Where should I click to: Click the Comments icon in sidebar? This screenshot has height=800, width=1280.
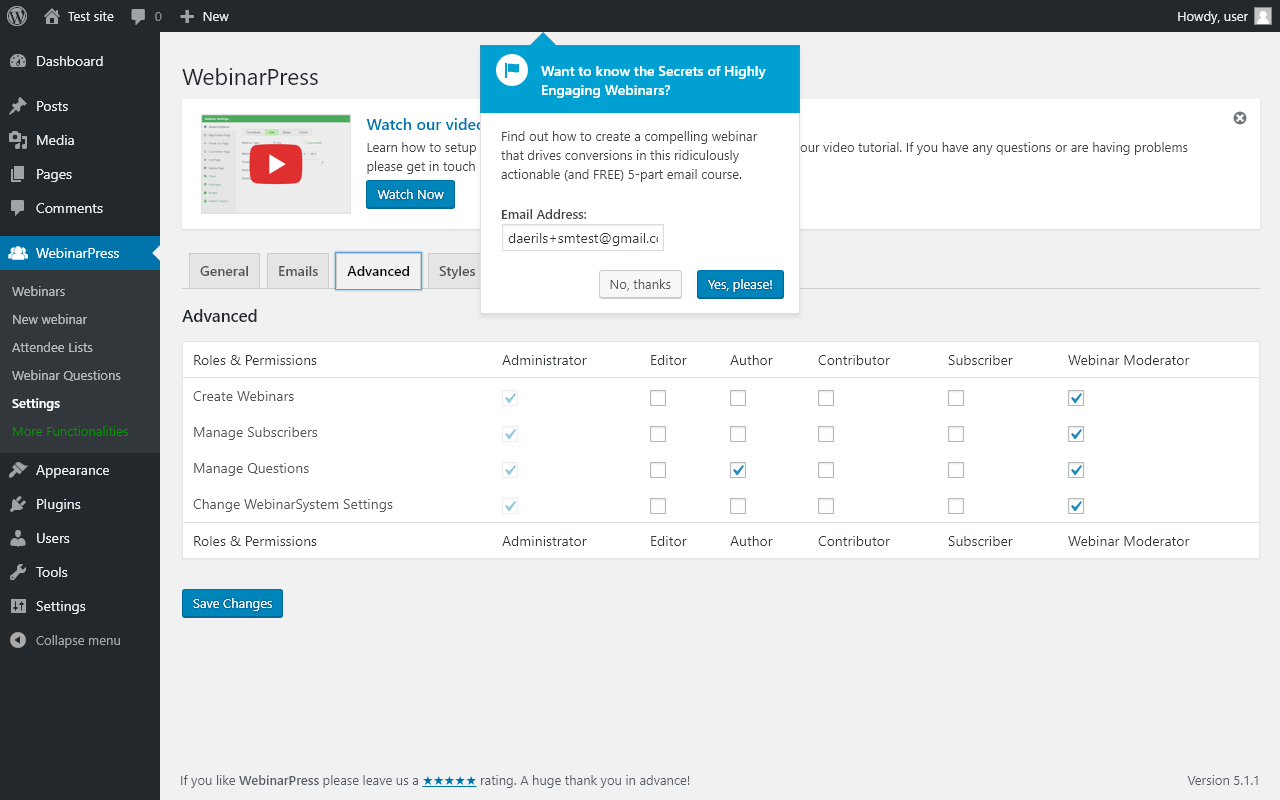coord(18,208)
